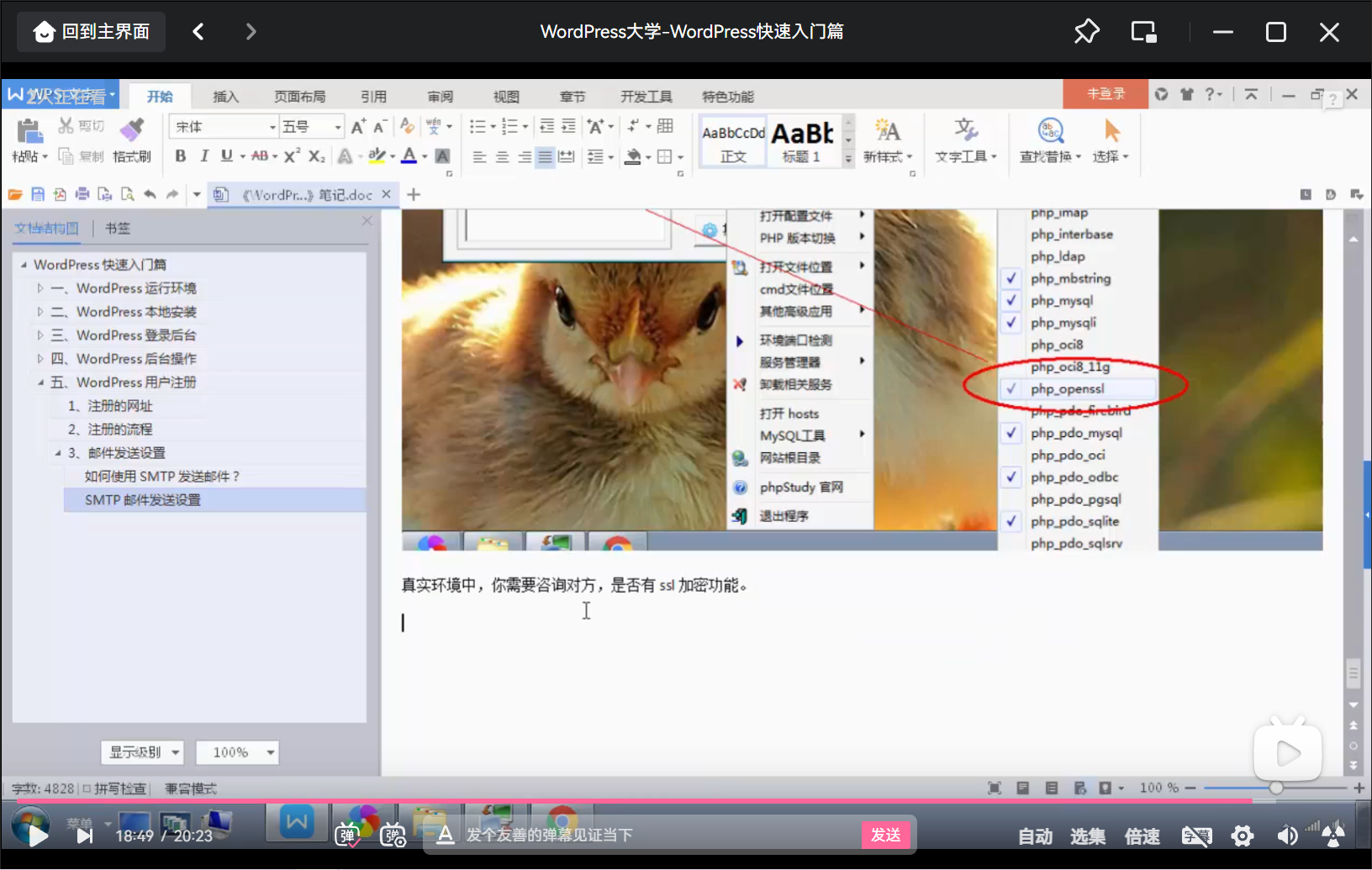Expand 二、WordPress 本地安装 tree node

click(40, 312)
